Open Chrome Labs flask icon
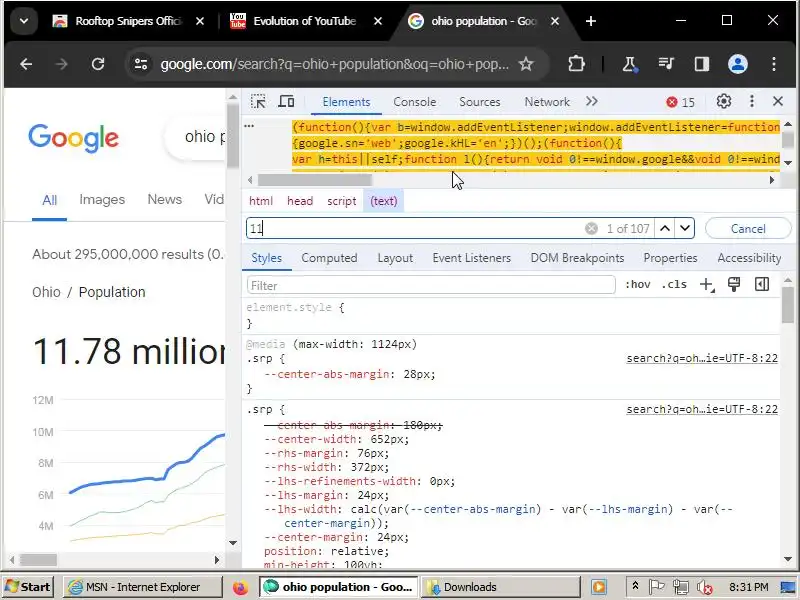Screen dimensions: 800x600 pyautogui.click(x=630, y=64)
